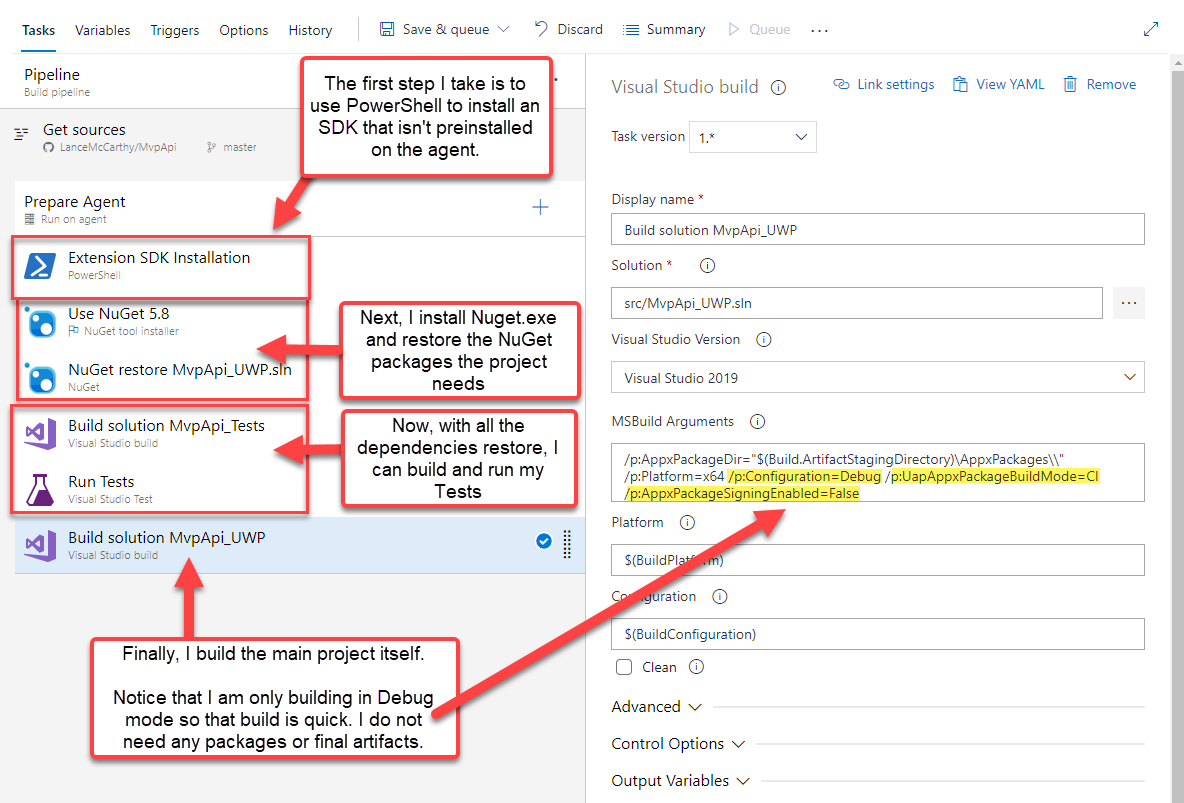Click the info icon beside Visual Studio build title

coord(779,87)
